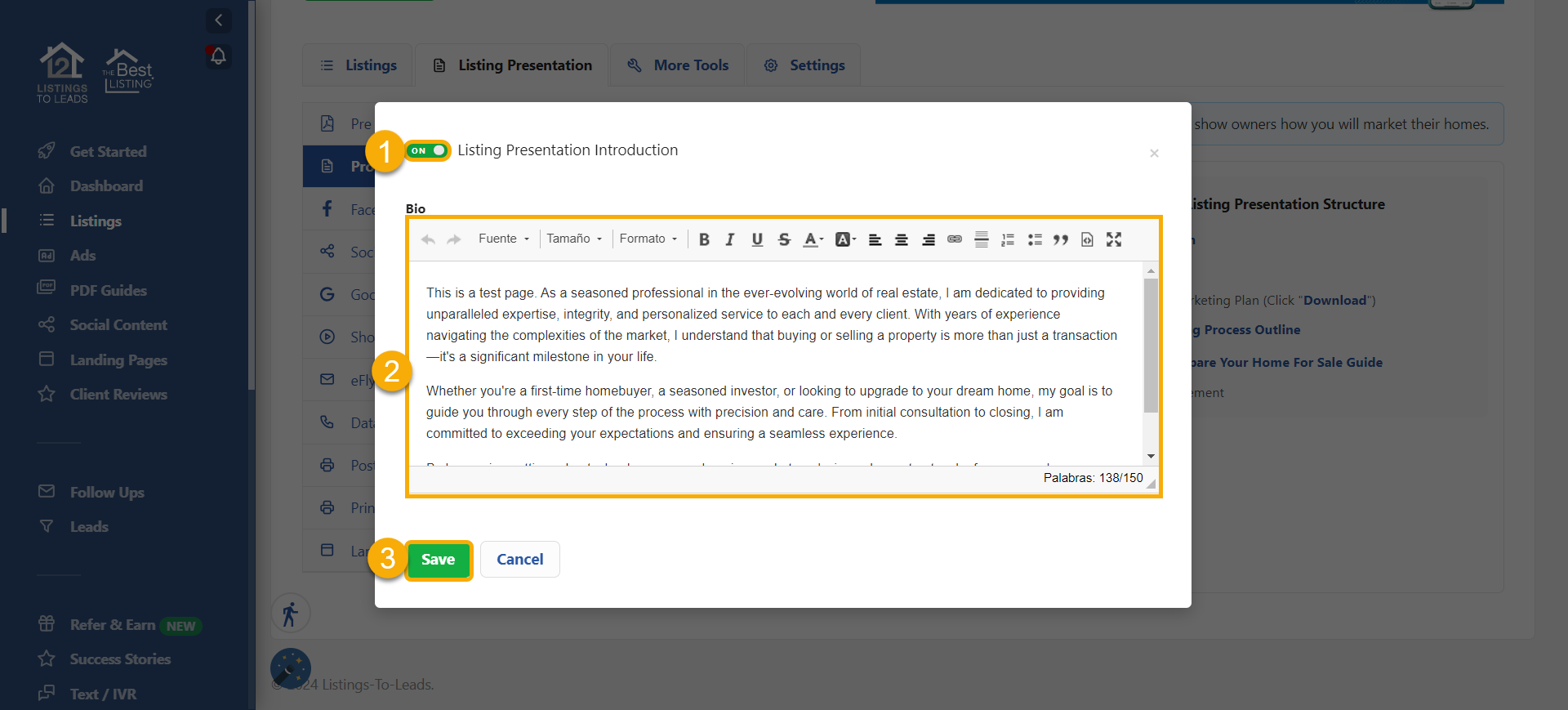Open the text color picker
The width and height of the screenshot is (1568, 710).
[x=813, y=239]
